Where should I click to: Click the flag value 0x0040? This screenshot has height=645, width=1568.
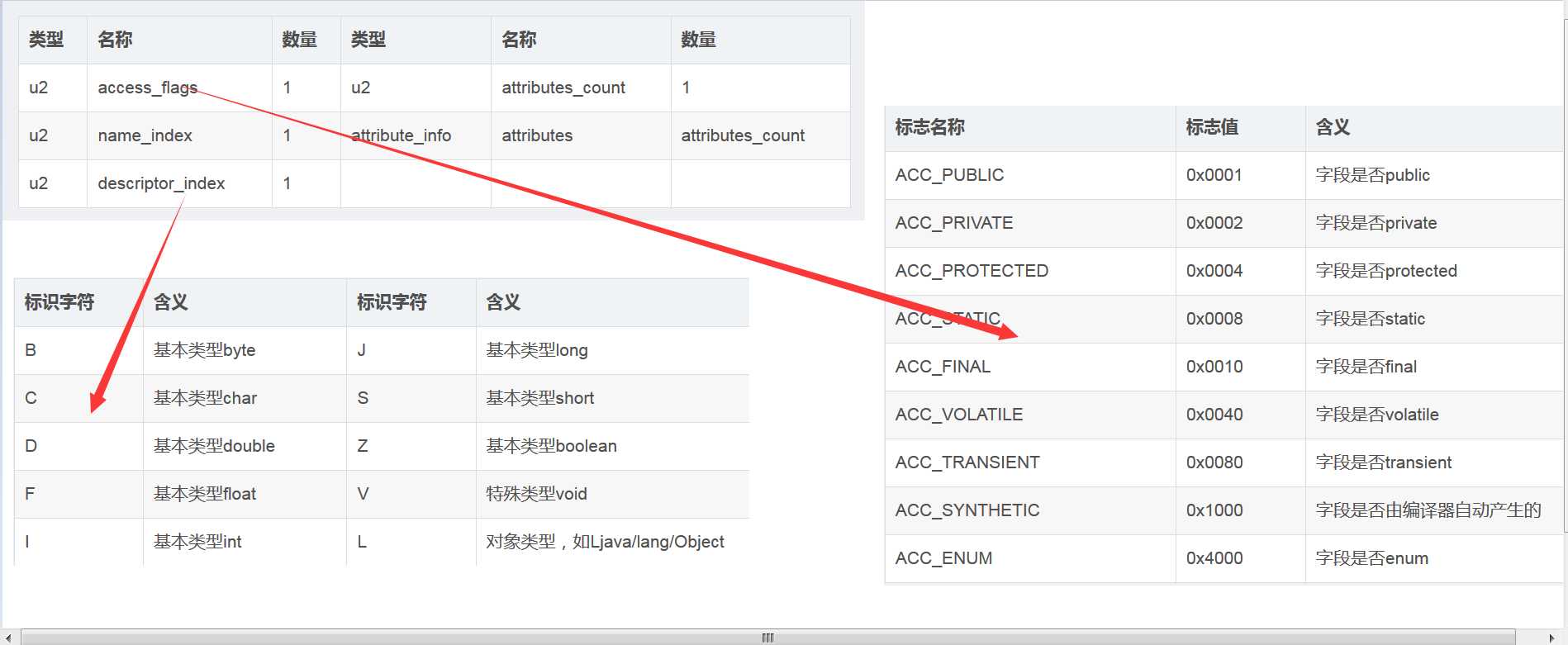pyautogui.click(x=1214, y=415)
